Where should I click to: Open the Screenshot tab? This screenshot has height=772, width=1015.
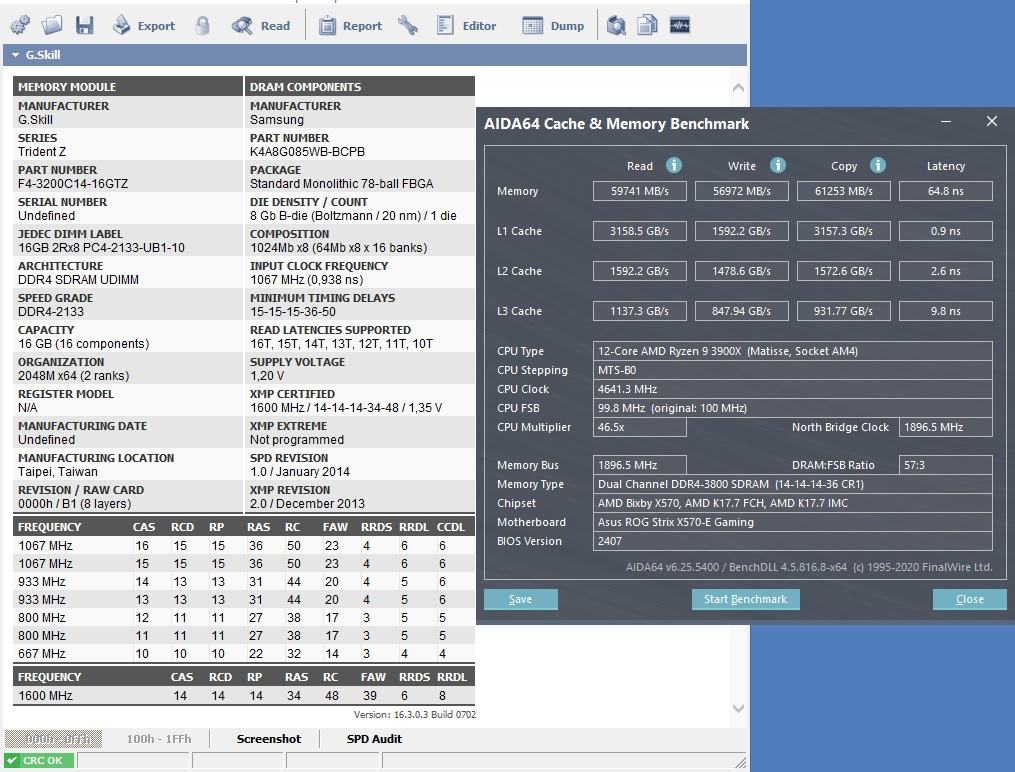click(269, 739)
